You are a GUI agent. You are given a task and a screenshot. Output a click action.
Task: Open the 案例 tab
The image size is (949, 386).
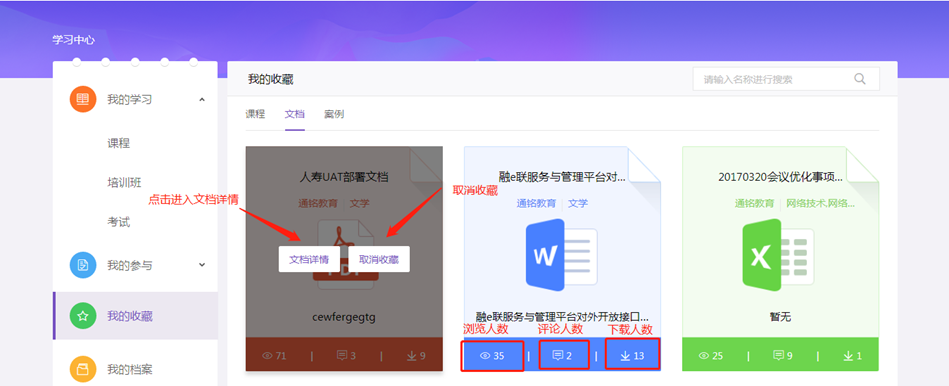click(334, 114)
